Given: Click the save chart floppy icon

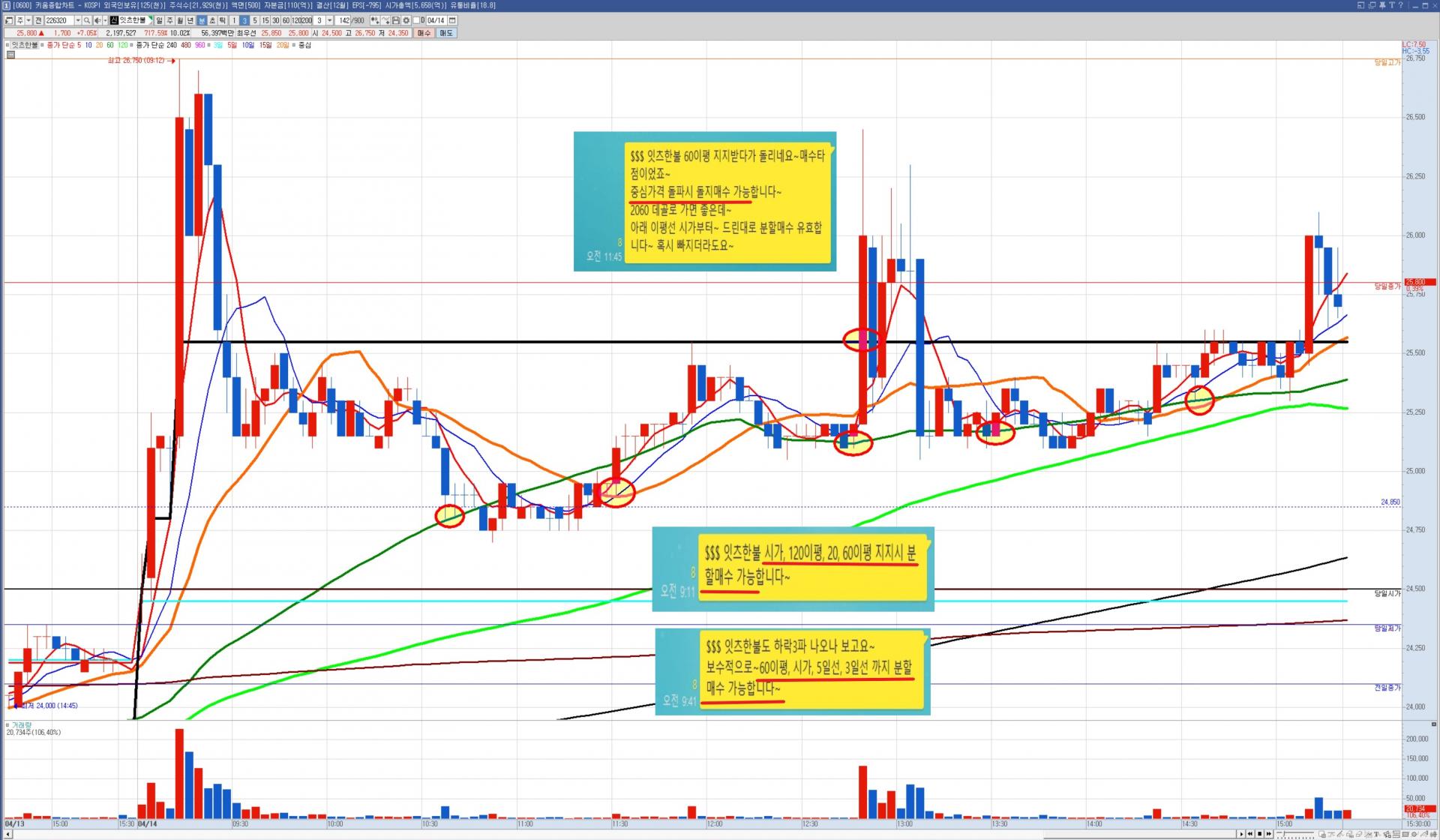Looking at the screenshot, I should tap(395, 20).
